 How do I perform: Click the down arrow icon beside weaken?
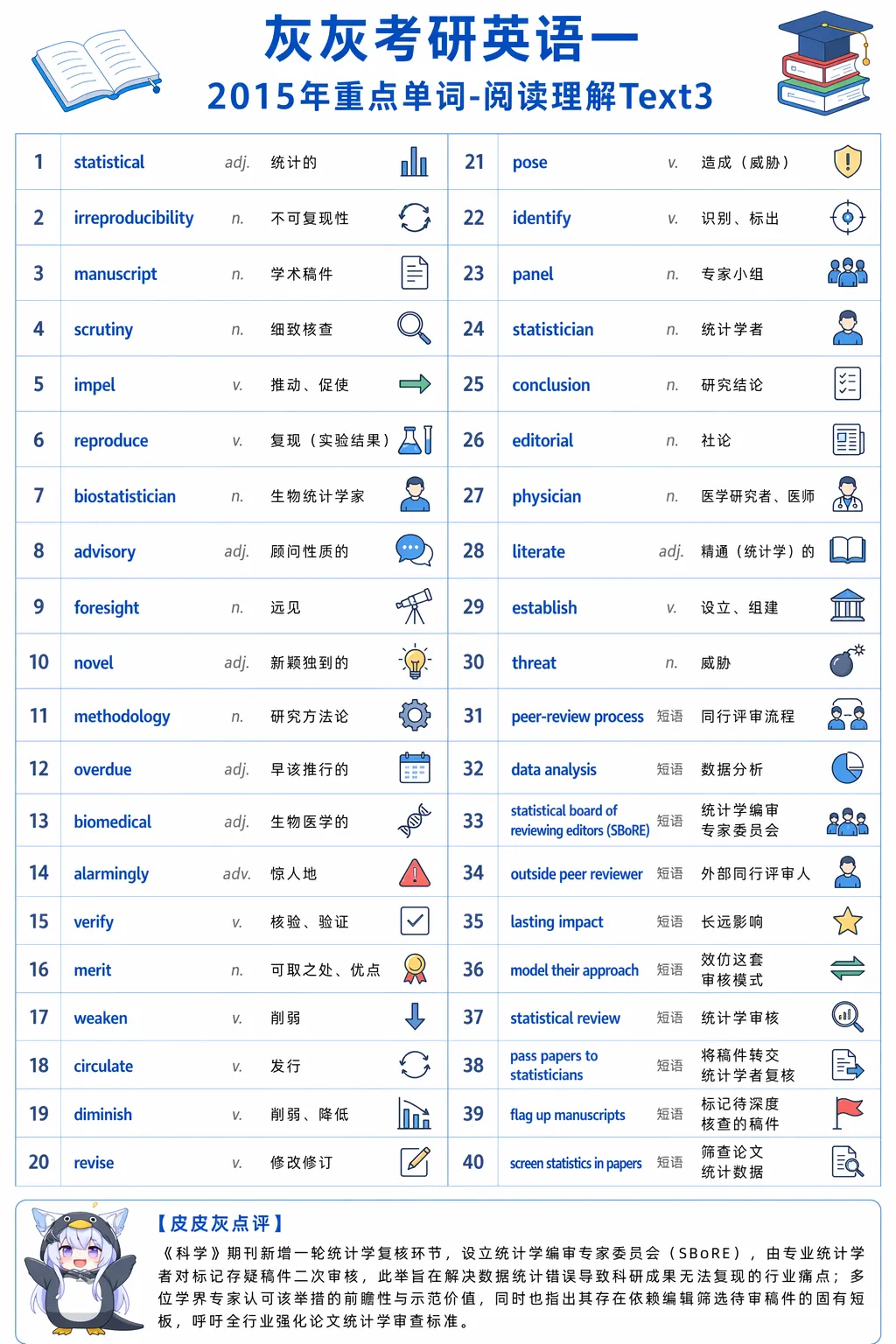tap(415, 1017)
